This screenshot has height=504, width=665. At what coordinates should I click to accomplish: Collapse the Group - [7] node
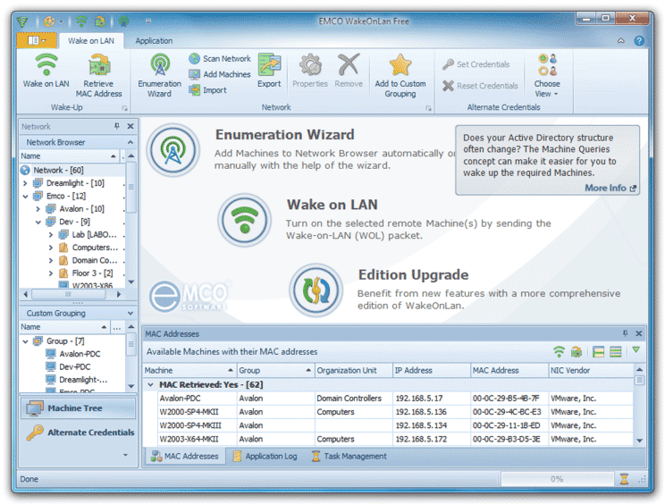click(25, 341)
